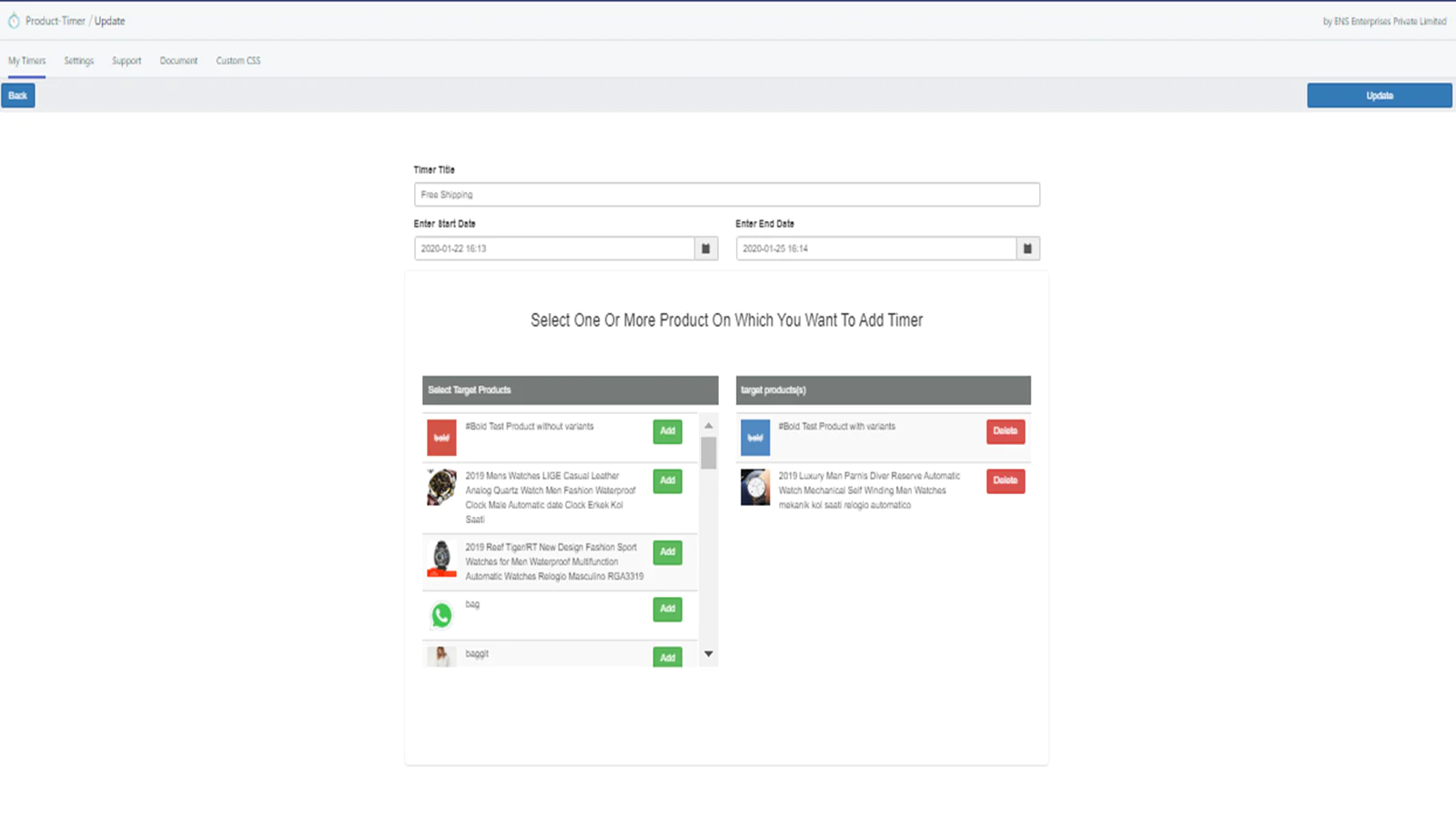Open the end date calendar picker

pyautogui.click(x=1027, y=248)
